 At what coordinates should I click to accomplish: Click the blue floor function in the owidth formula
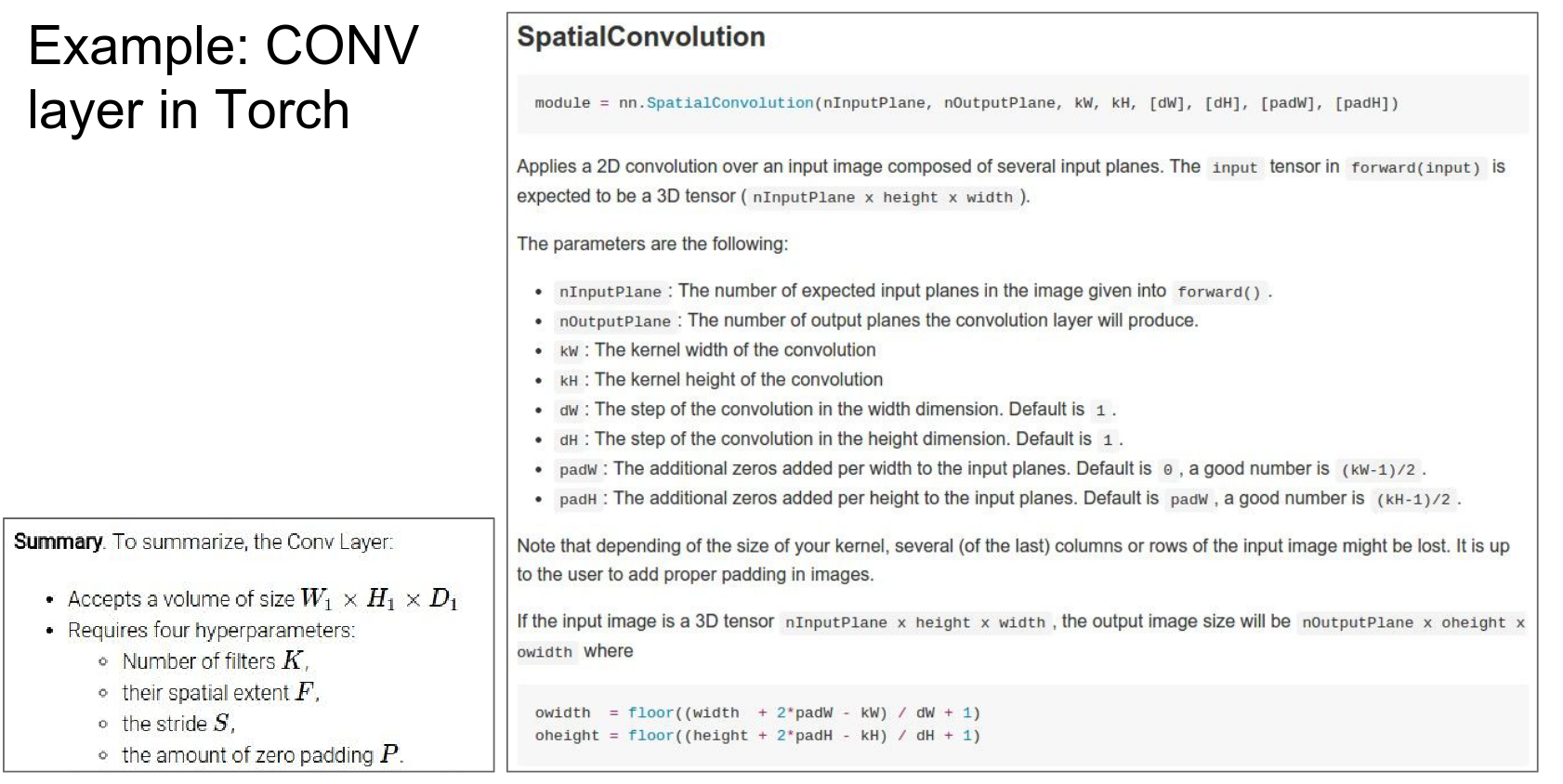(x=650, y=713)
